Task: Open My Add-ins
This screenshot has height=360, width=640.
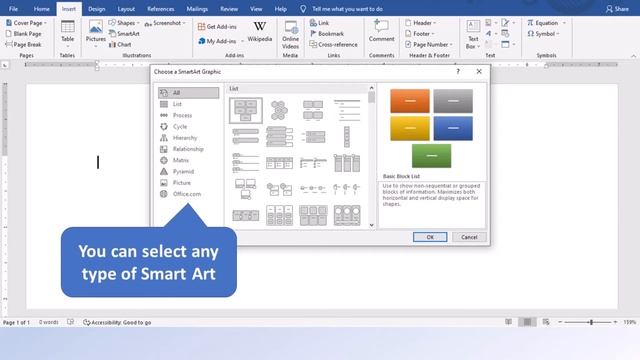Action: (x=220, y=41)
